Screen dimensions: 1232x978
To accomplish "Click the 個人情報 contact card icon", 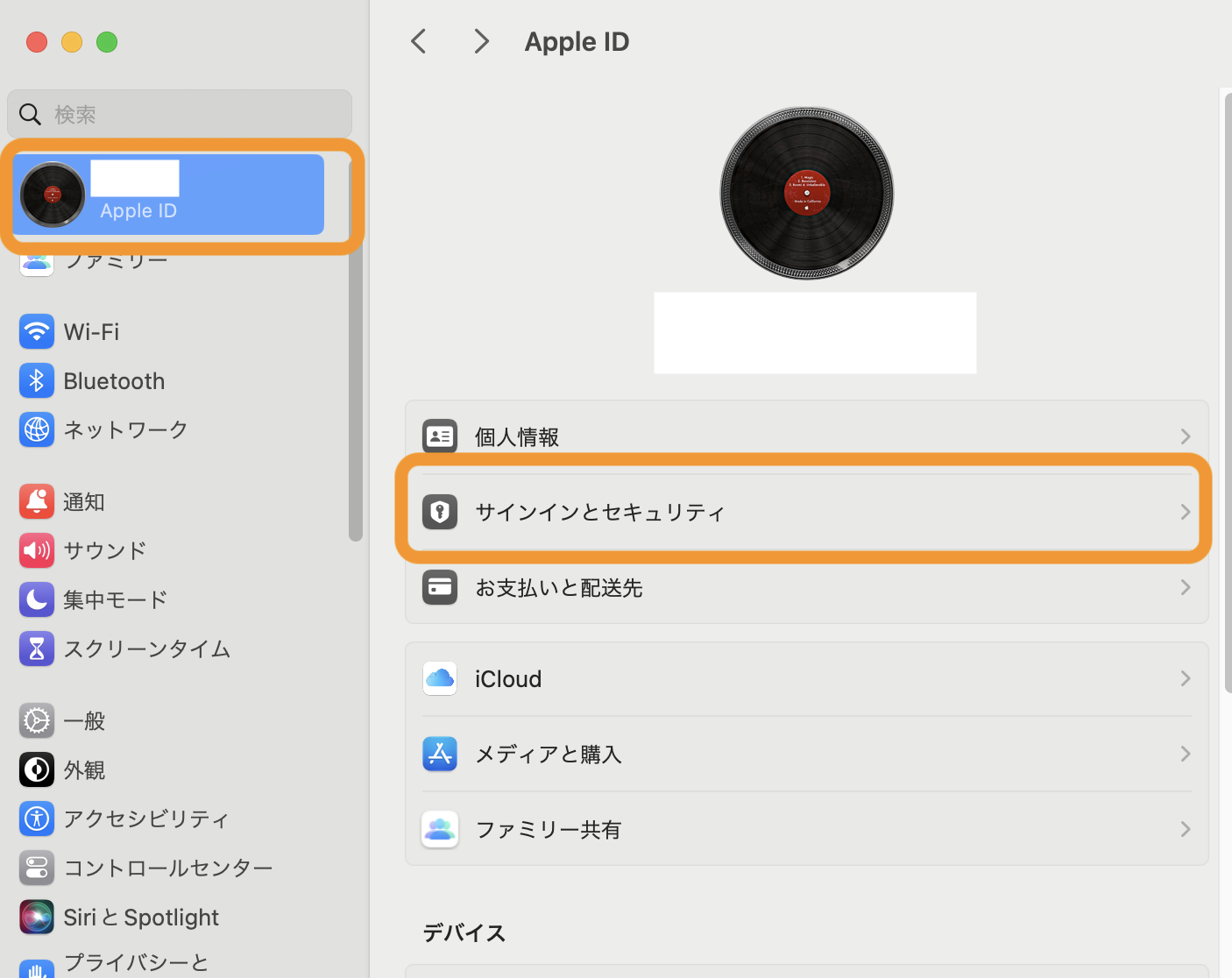I will pos(440,436).
